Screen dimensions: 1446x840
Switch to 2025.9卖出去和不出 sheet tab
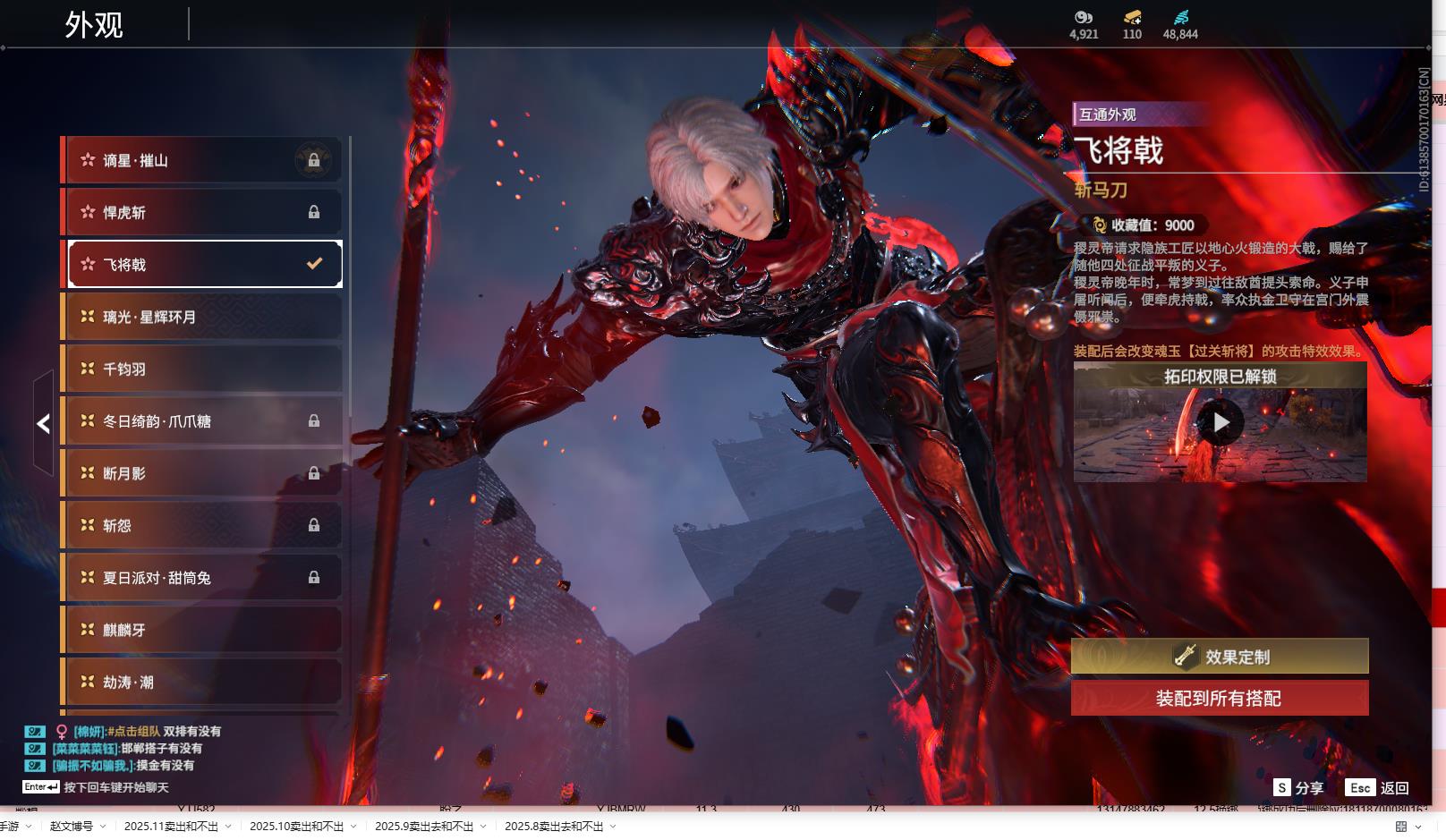pyautogui.click(x=424, y=826)
